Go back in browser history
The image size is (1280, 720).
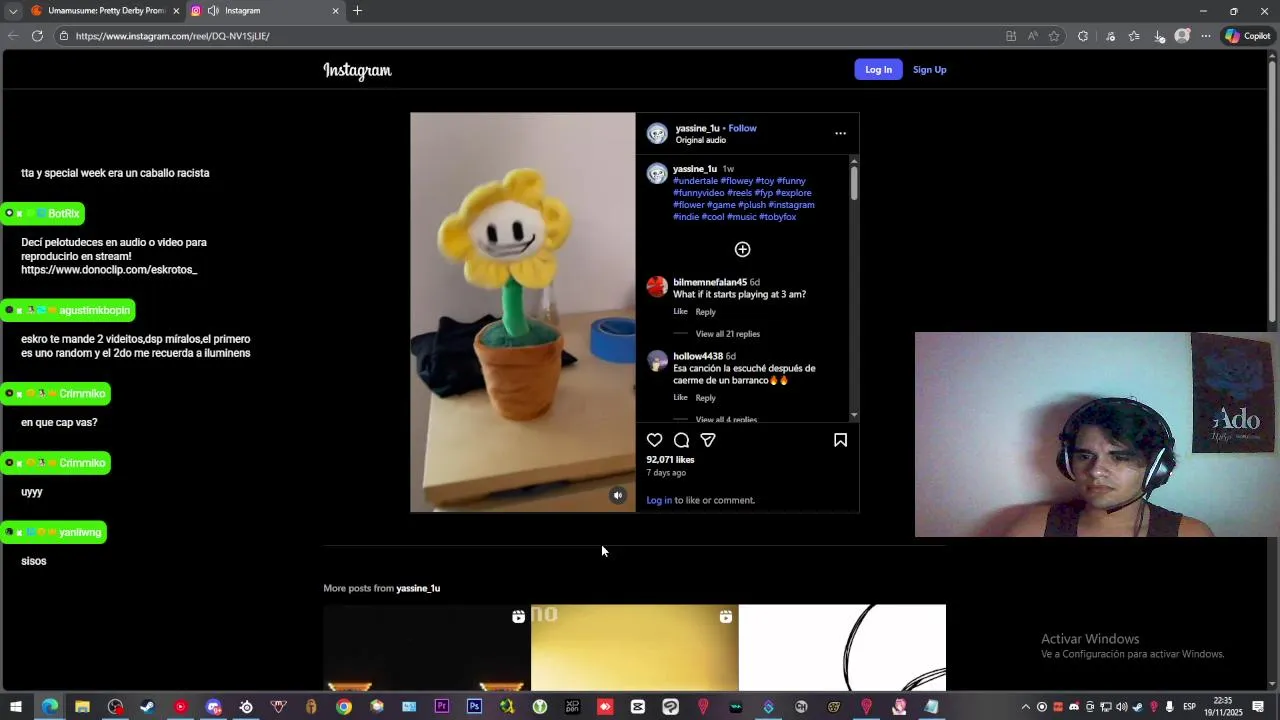[13, 36]
